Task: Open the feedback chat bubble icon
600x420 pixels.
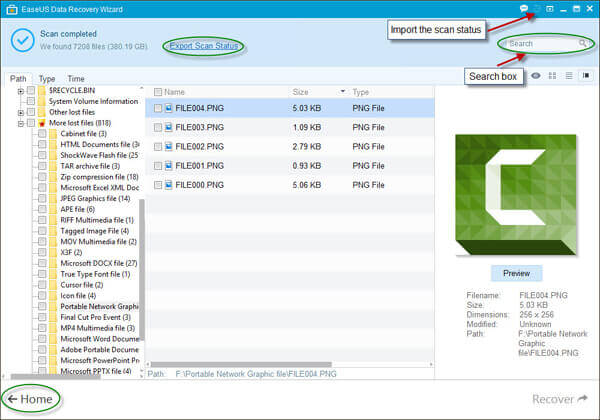Action: click(524, 8)
